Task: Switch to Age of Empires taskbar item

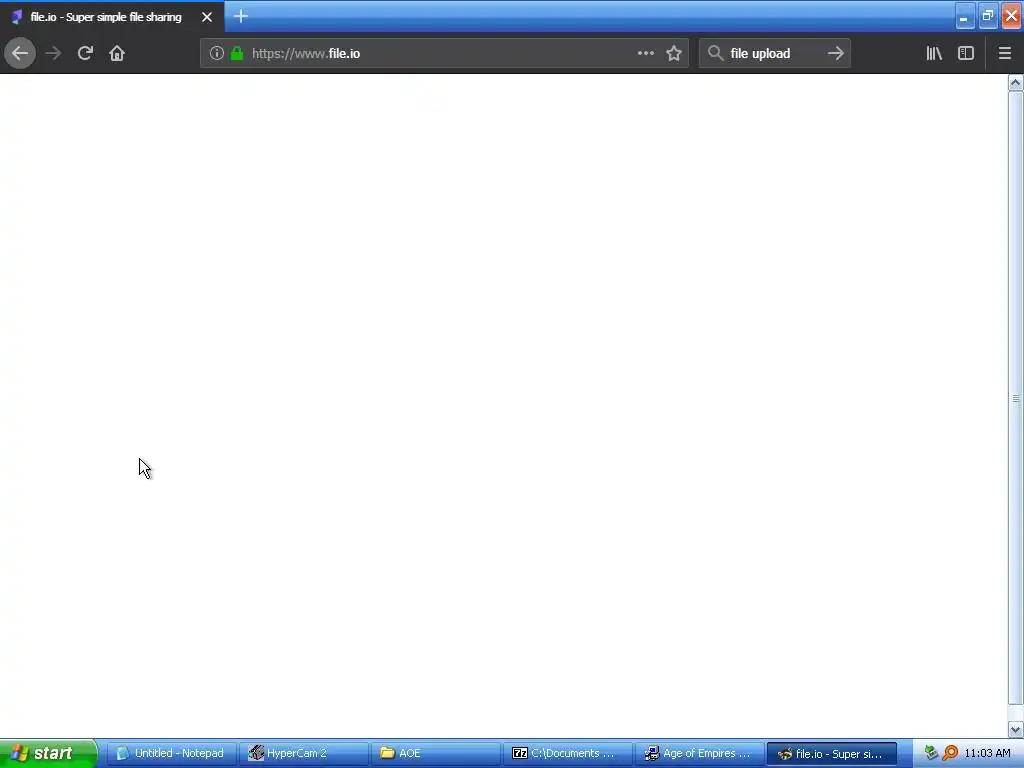Action: click(x=700, y=753)
